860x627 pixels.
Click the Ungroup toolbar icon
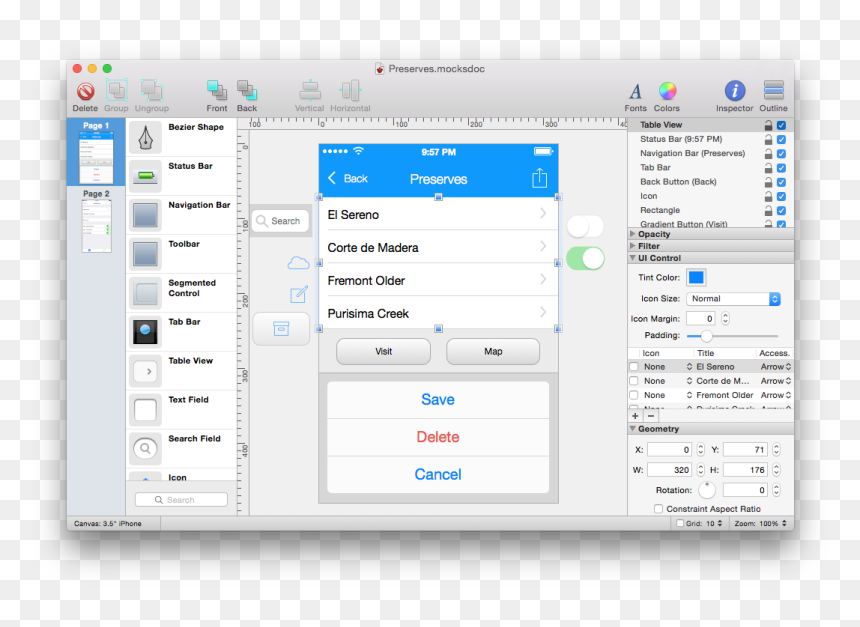(151, 91)
